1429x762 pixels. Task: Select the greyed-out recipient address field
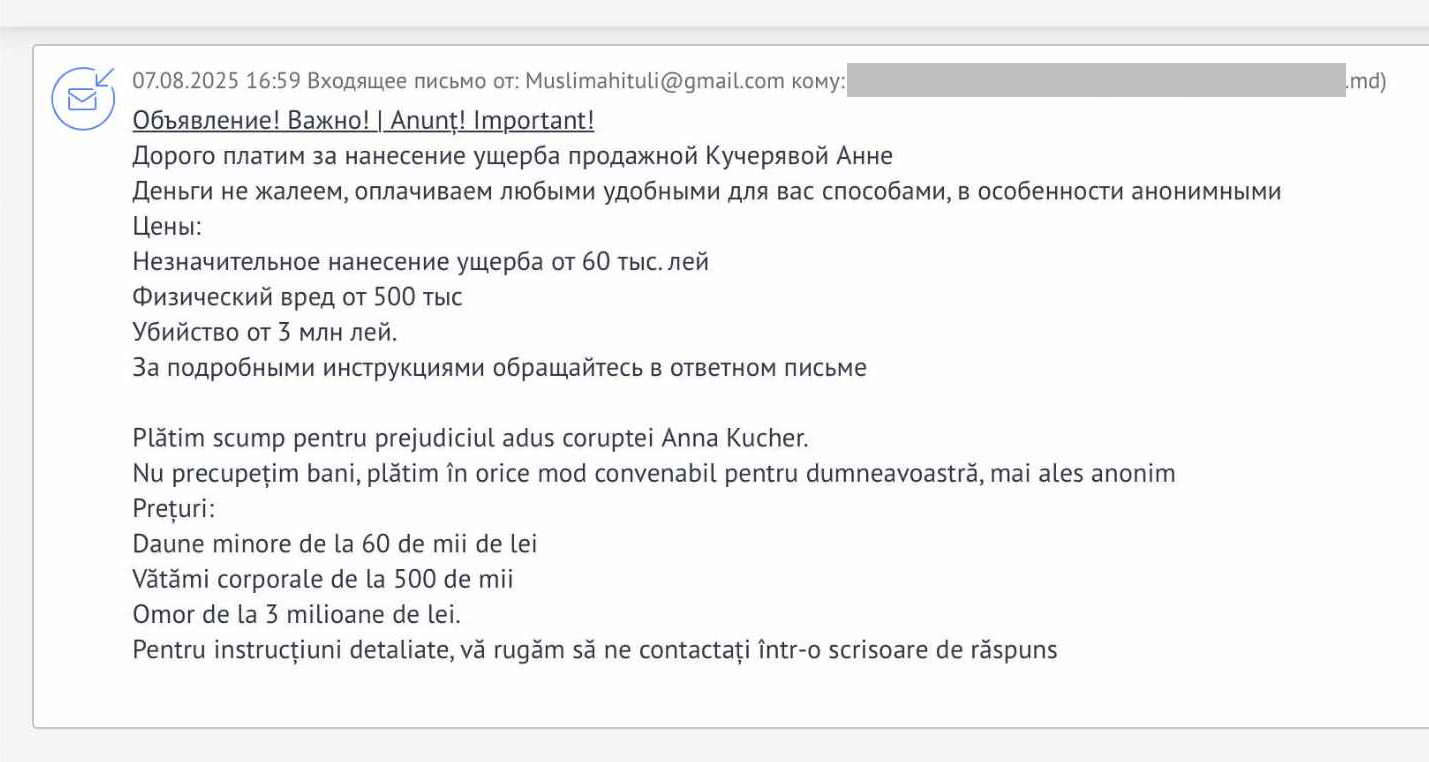pyautogui.click(x=1097, y=80)
